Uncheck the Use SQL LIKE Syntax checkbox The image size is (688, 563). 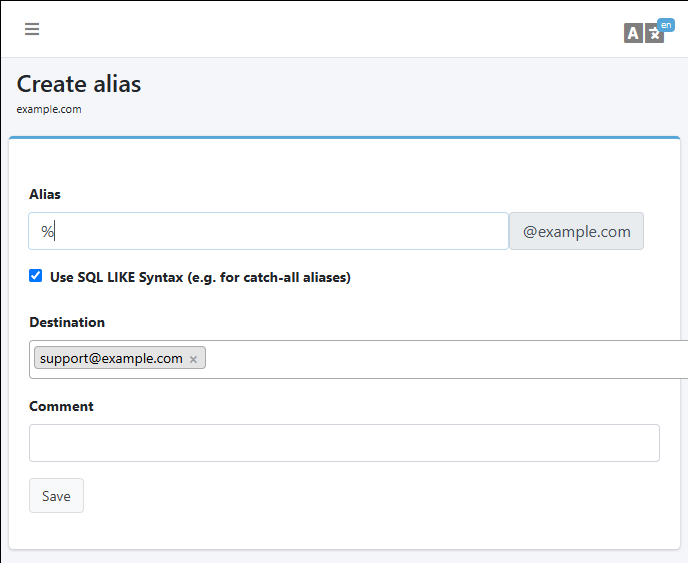point(36,276)
